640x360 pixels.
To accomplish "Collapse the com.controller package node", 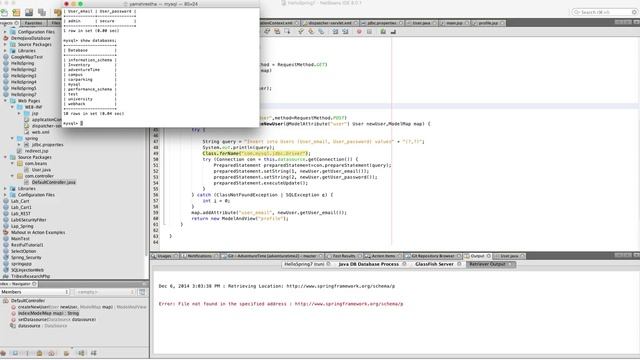I will tap(13, 176).
